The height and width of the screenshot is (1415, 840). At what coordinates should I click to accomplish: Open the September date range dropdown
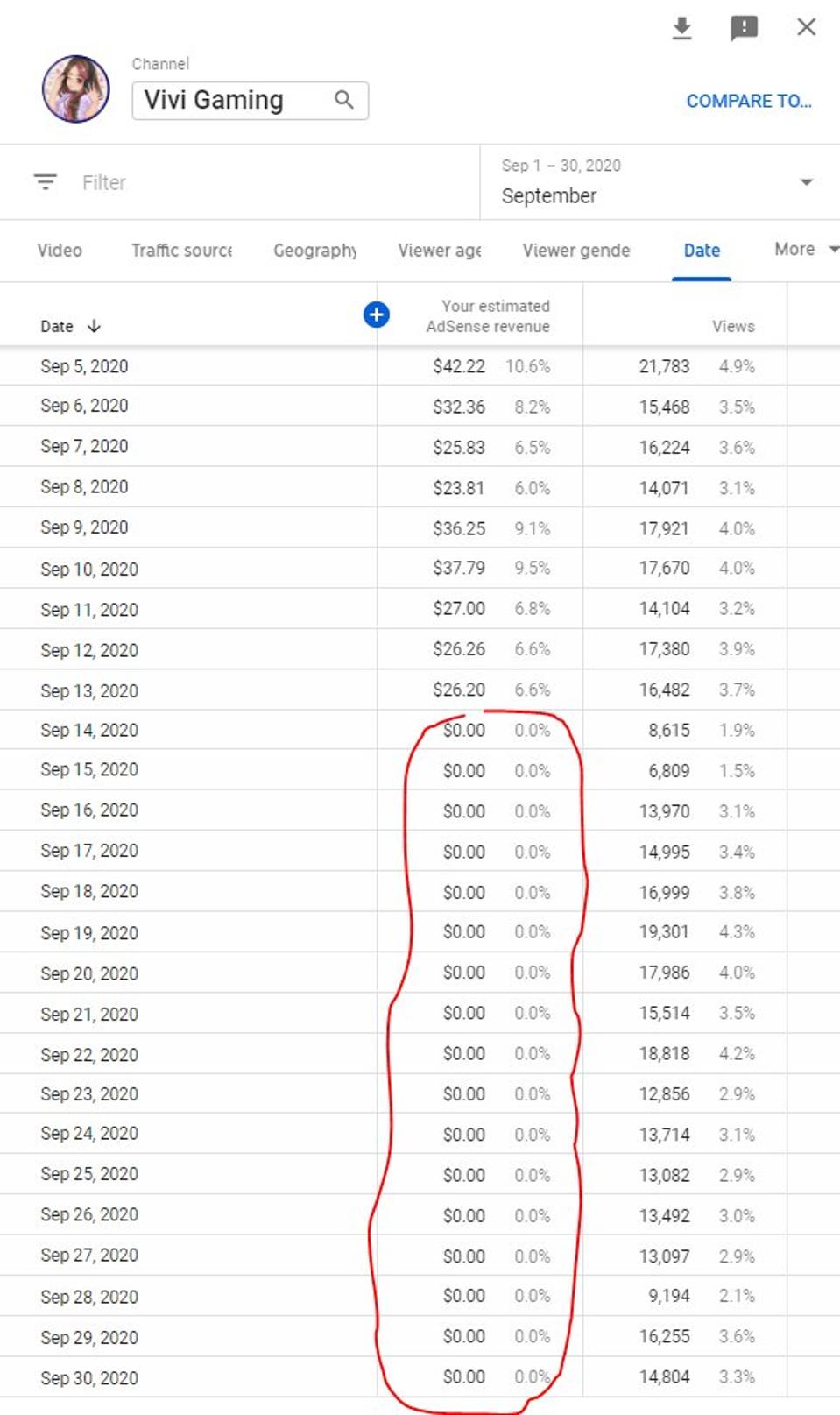pyautogui.click(x=659, y=182)
